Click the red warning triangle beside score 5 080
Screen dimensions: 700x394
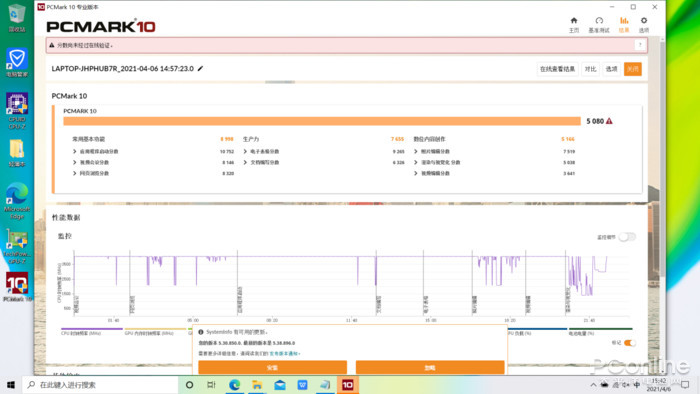click(609, 121)
